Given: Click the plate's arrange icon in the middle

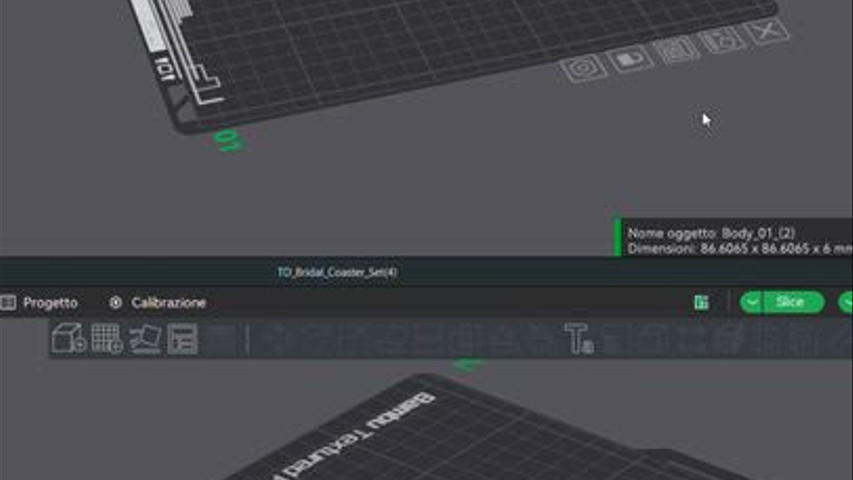Looking at the screenshot, I should tap(676, 50).
